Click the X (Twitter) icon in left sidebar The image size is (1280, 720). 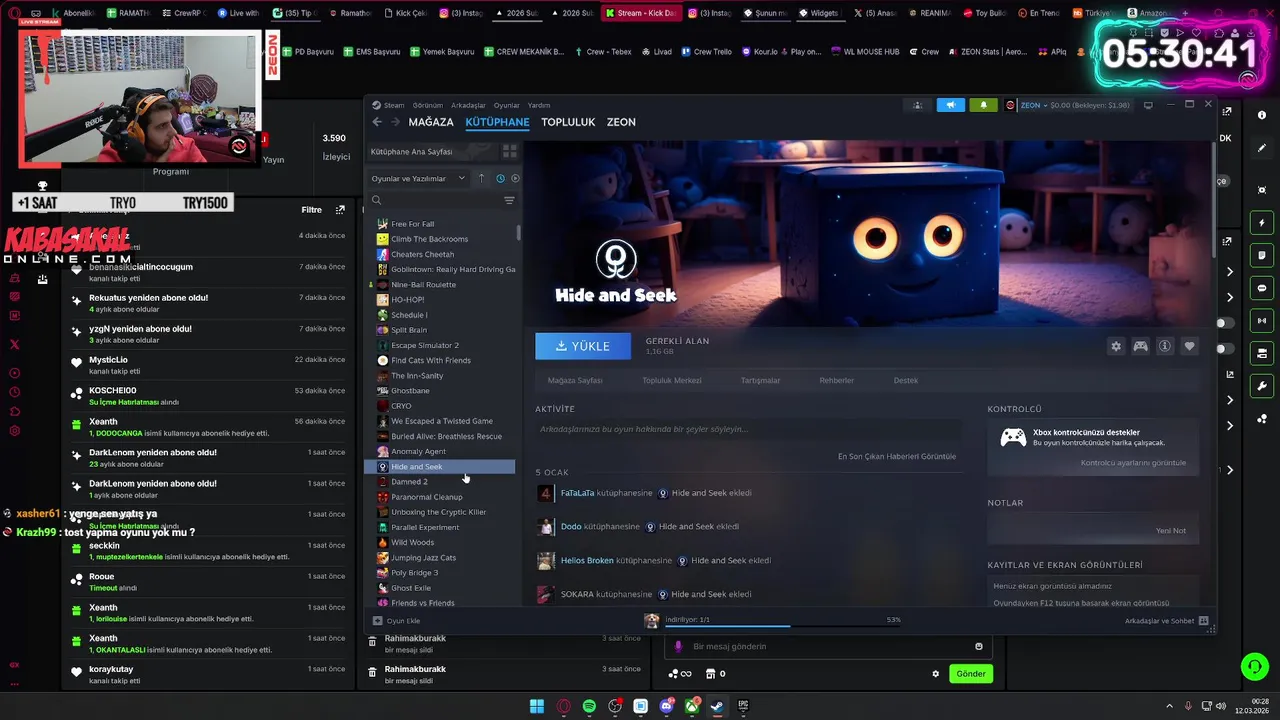tap(14, 344)
